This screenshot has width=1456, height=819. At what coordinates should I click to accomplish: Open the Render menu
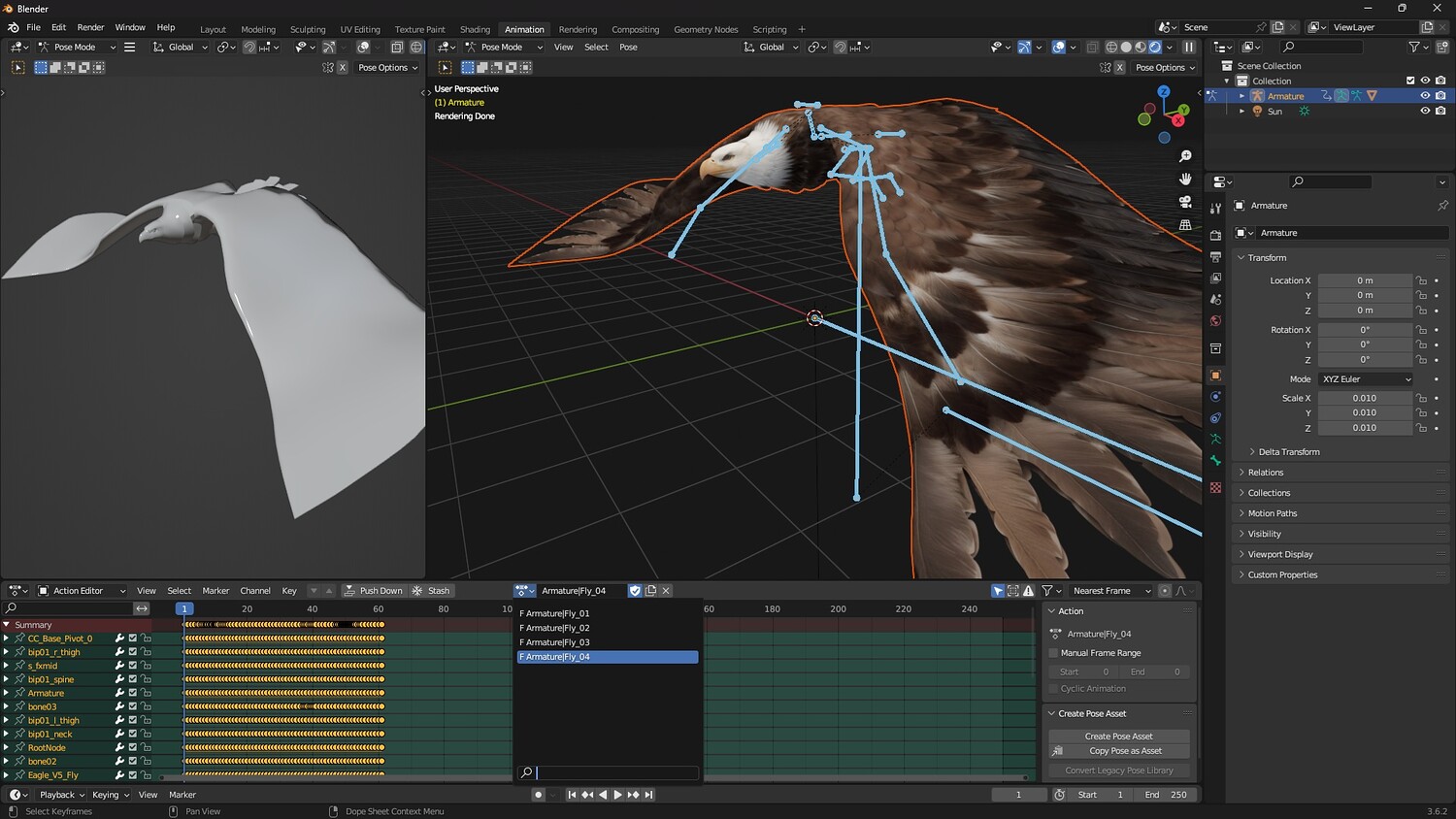[x=90, y=27]
